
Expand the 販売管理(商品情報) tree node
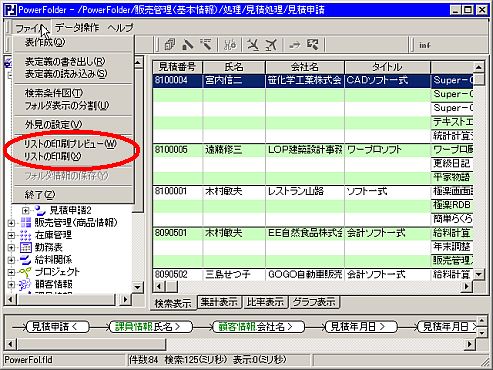(x=11, y=223)
